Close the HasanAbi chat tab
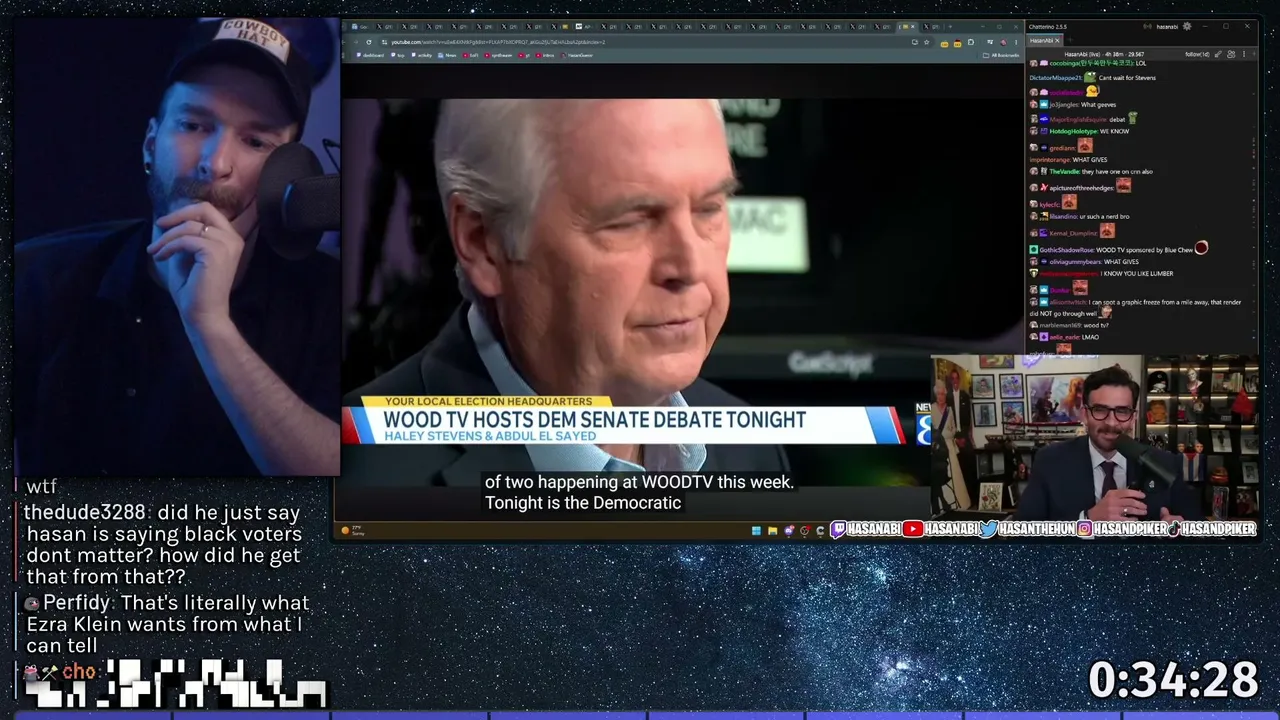1280x720 pixels. click(1057, 41)
